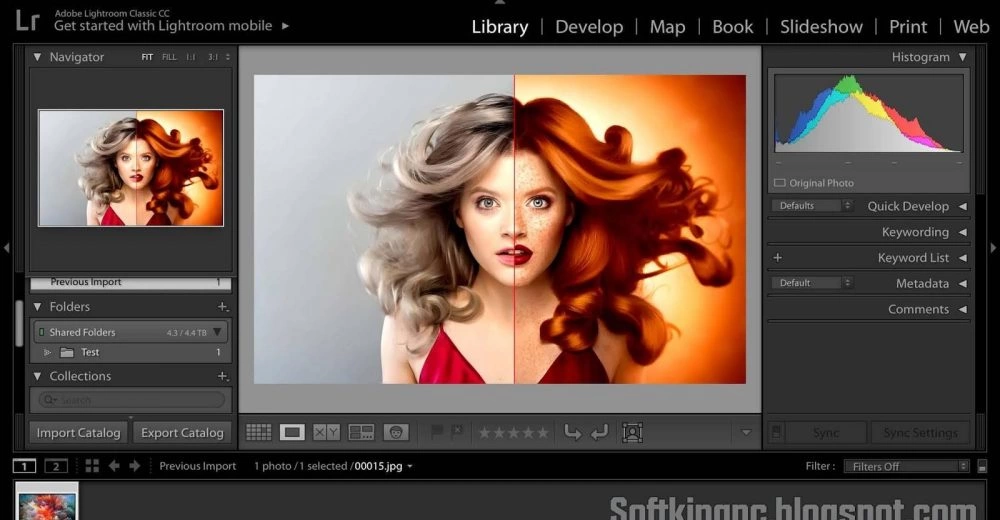Expand the Test folder tree item
The width and height of the screenshot is (1000, 520).
coord(47,353)
